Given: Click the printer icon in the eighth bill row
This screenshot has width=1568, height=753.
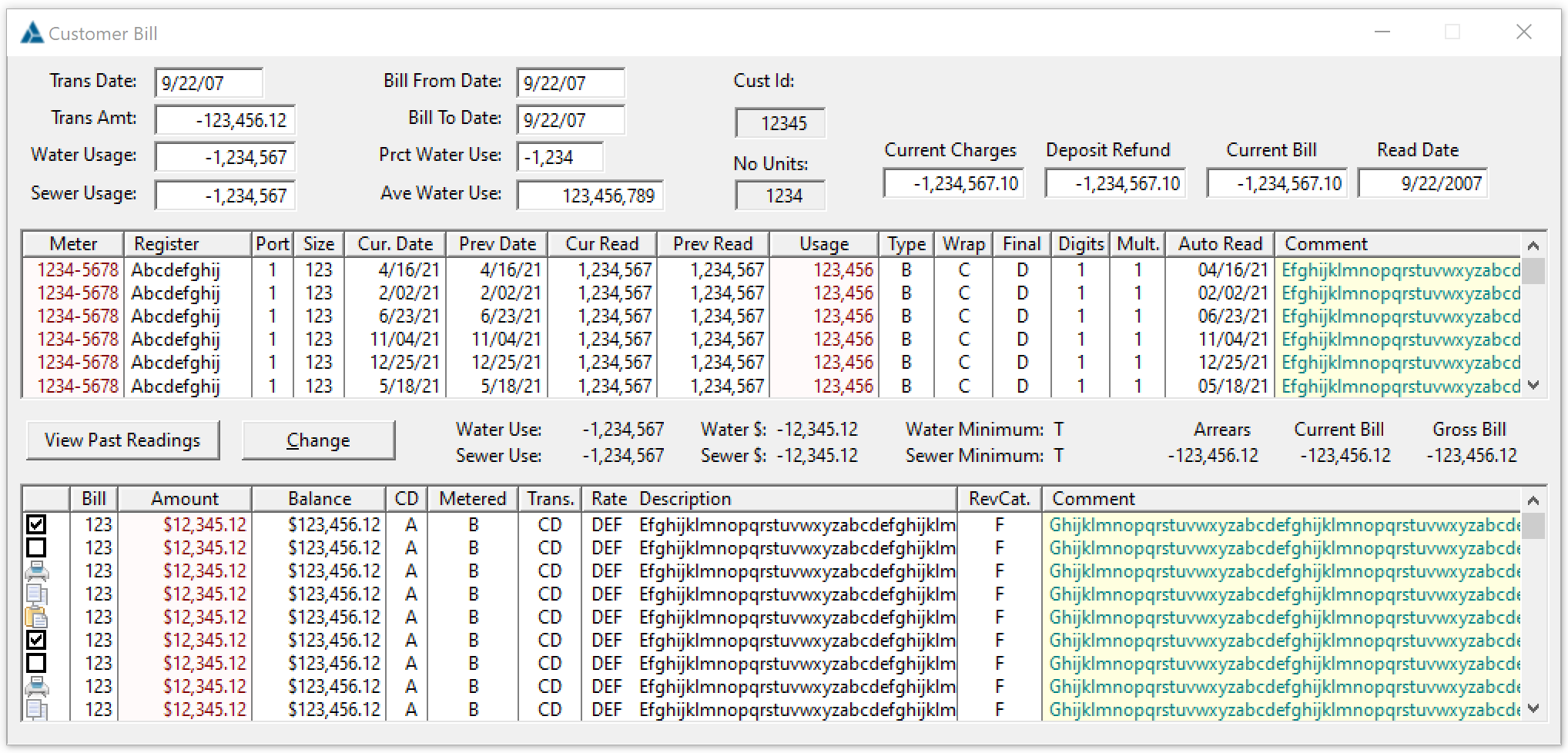Looking at the screenshot, I should coord(36,687).
